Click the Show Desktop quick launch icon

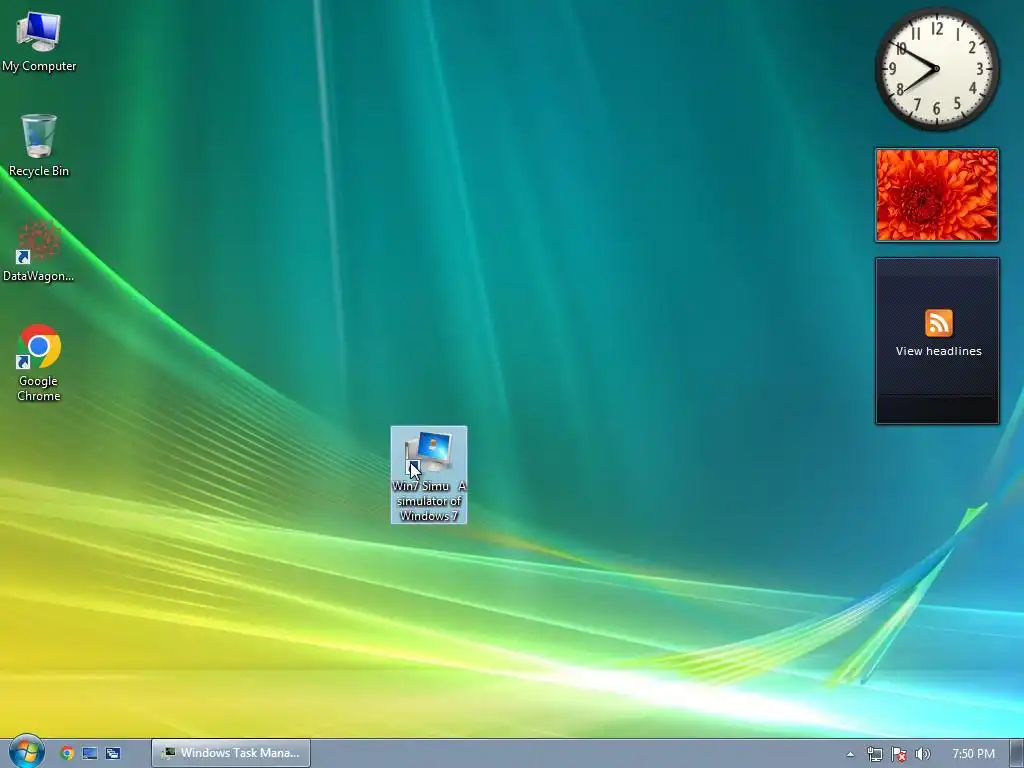(x=89, y=753)
